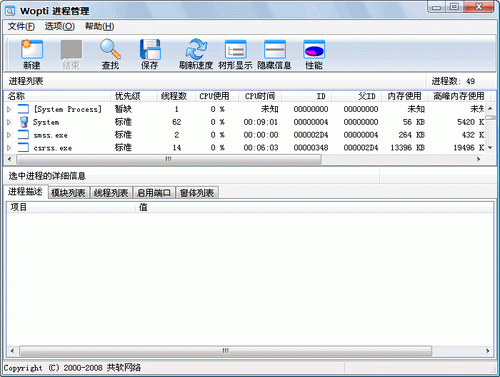This screenshot has width=500, height=377.
Task: Click the details pane horizontal scrollbar thumb
Action: [226, 351]
